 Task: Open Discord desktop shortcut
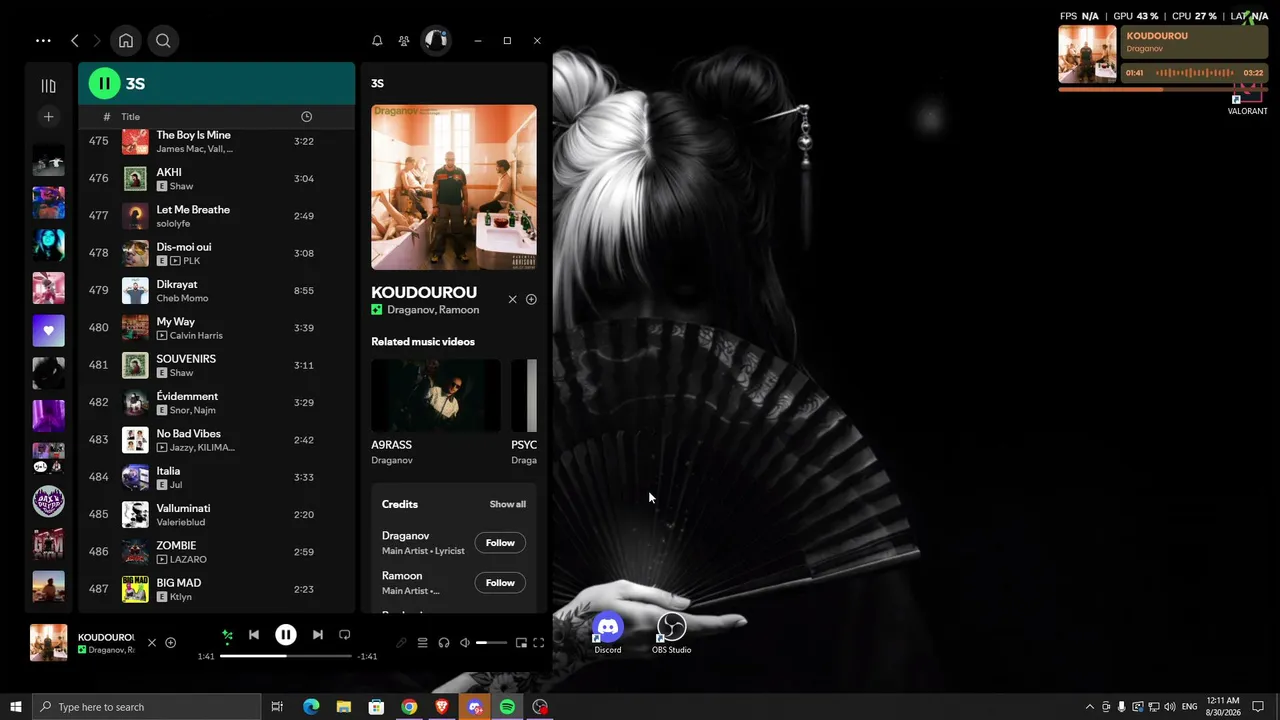pyautogui.click(x=608, y=634)
